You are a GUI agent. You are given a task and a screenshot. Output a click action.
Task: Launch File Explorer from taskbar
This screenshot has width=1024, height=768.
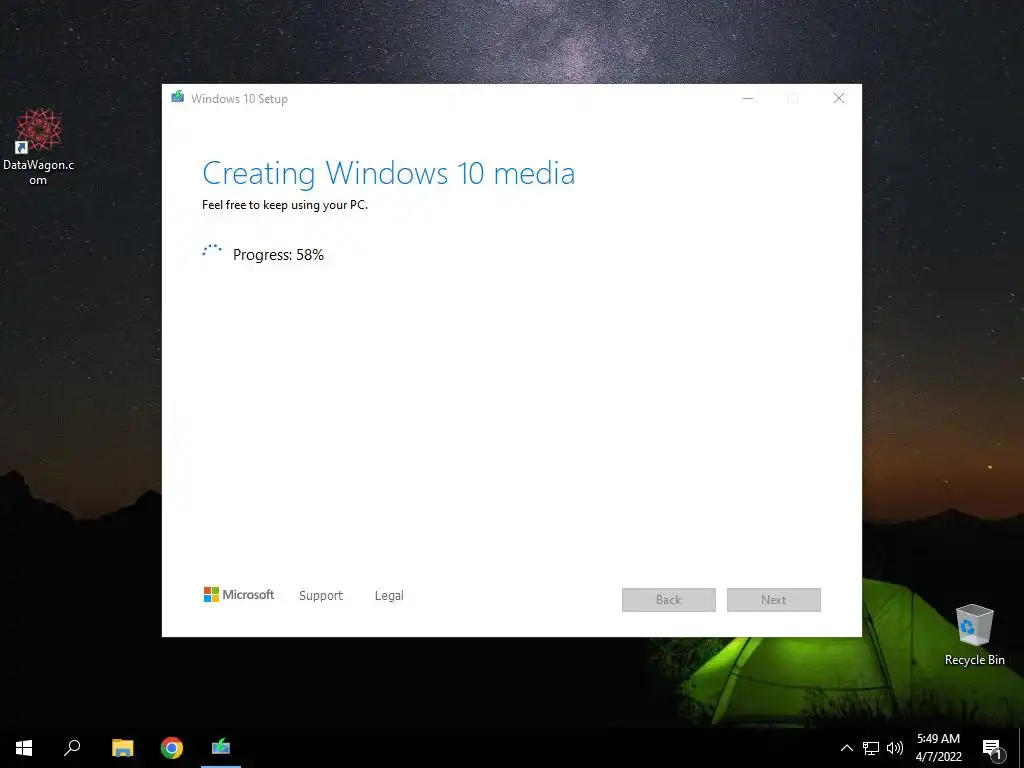[x=122, y=748]
